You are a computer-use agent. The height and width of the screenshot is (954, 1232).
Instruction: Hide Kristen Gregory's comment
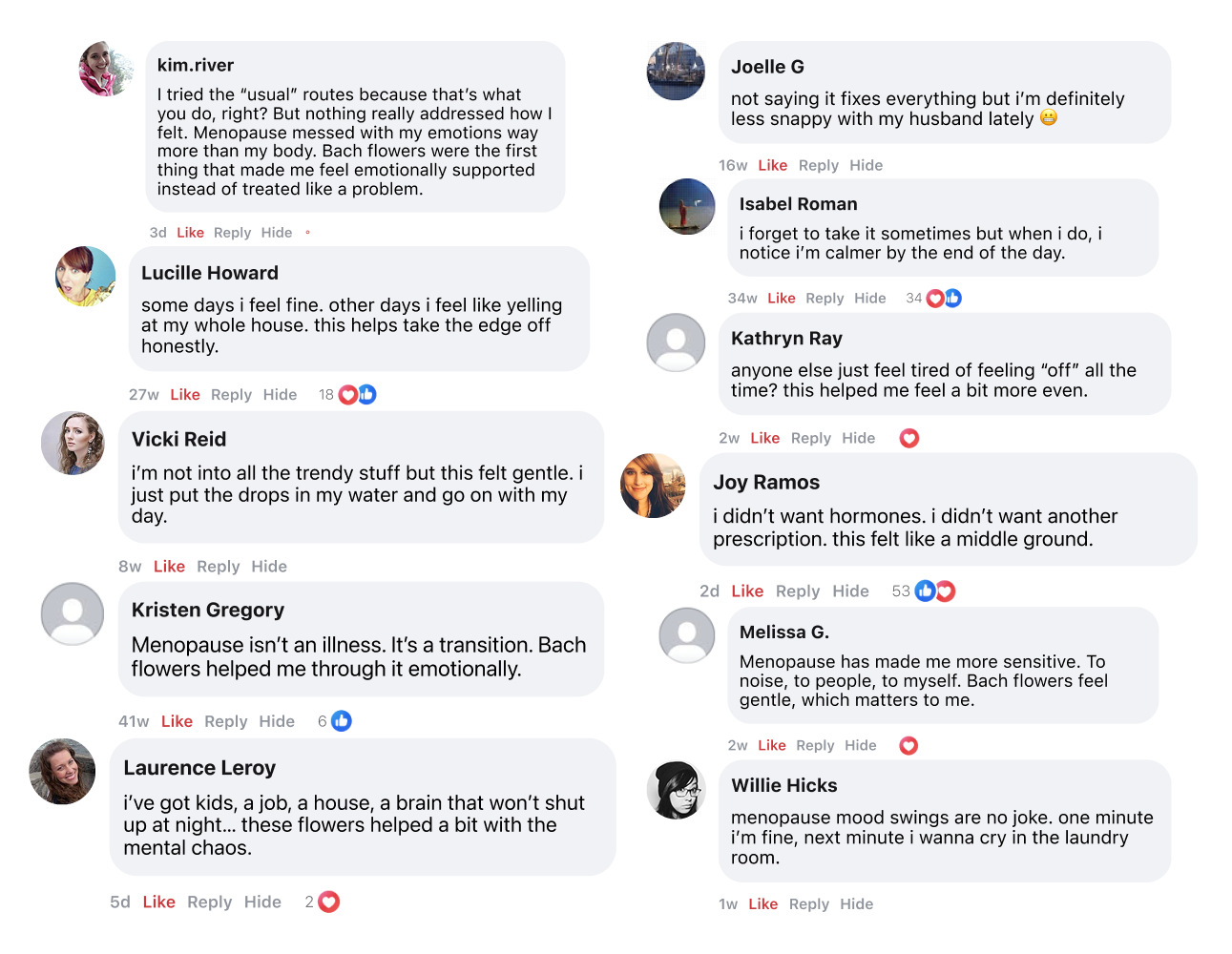click(277, 722)
